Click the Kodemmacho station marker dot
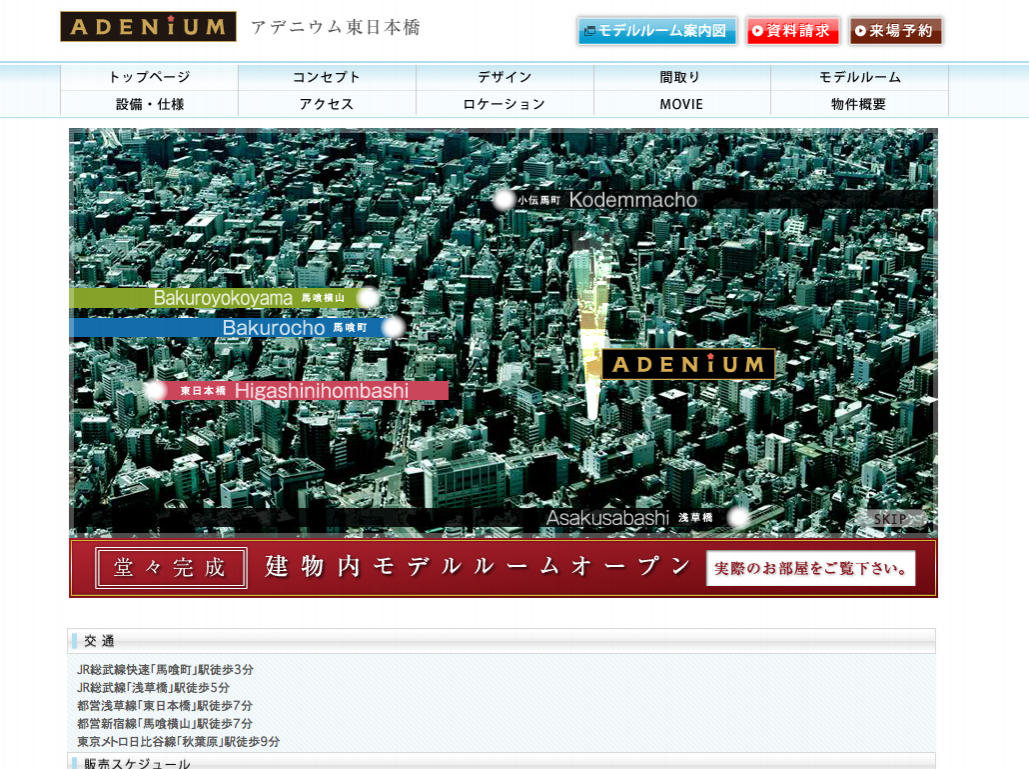1029x769 pixels. point(503,200)
